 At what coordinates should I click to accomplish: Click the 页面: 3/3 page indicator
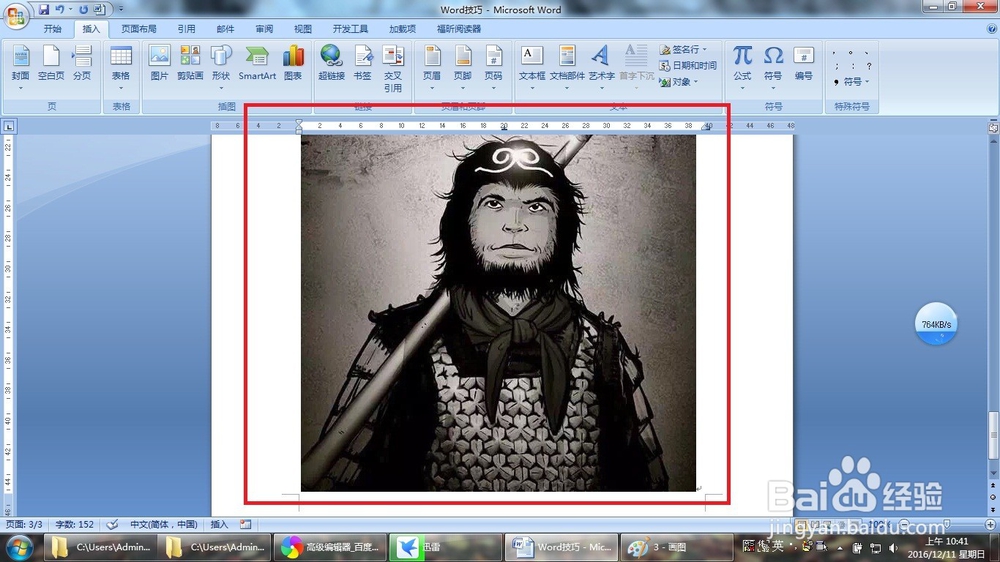click(x=24, y=524)
